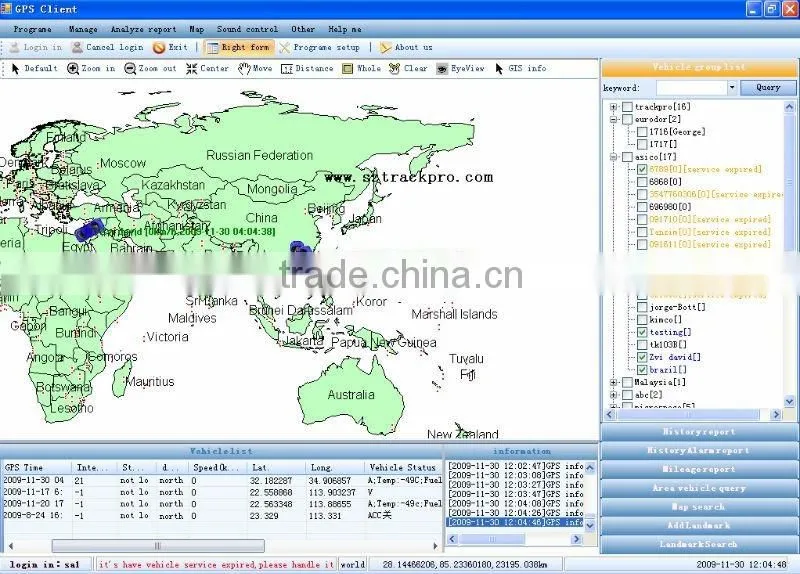Viewport: 800px width, 574px height.
Task: Open the Analyze report menu
Action: coord(143,30)
